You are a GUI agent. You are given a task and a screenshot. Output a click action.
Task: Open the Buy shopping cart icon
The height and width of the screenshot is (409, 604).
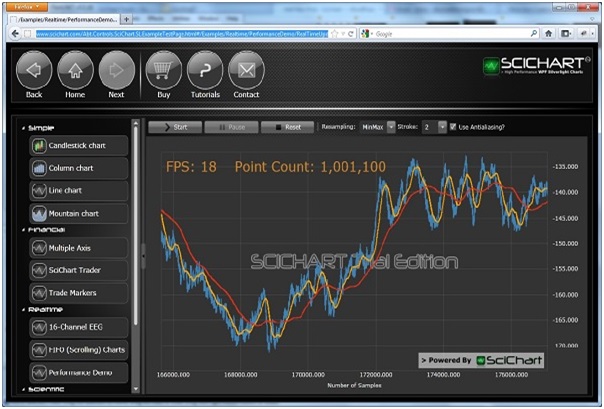[x=164, y=70]
